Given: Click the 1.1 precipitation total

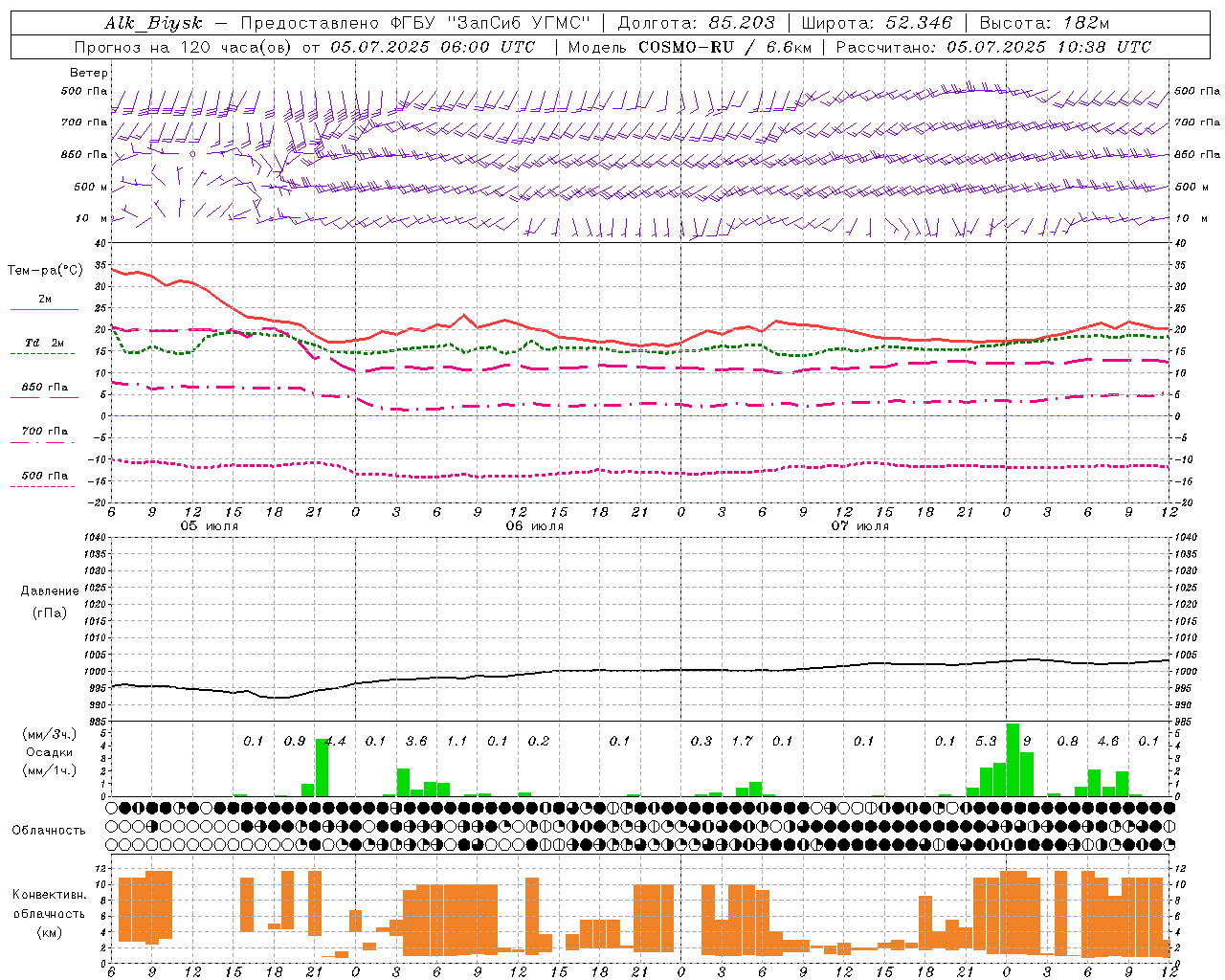Looking at the screenshot, I should (x=457, y=741).
